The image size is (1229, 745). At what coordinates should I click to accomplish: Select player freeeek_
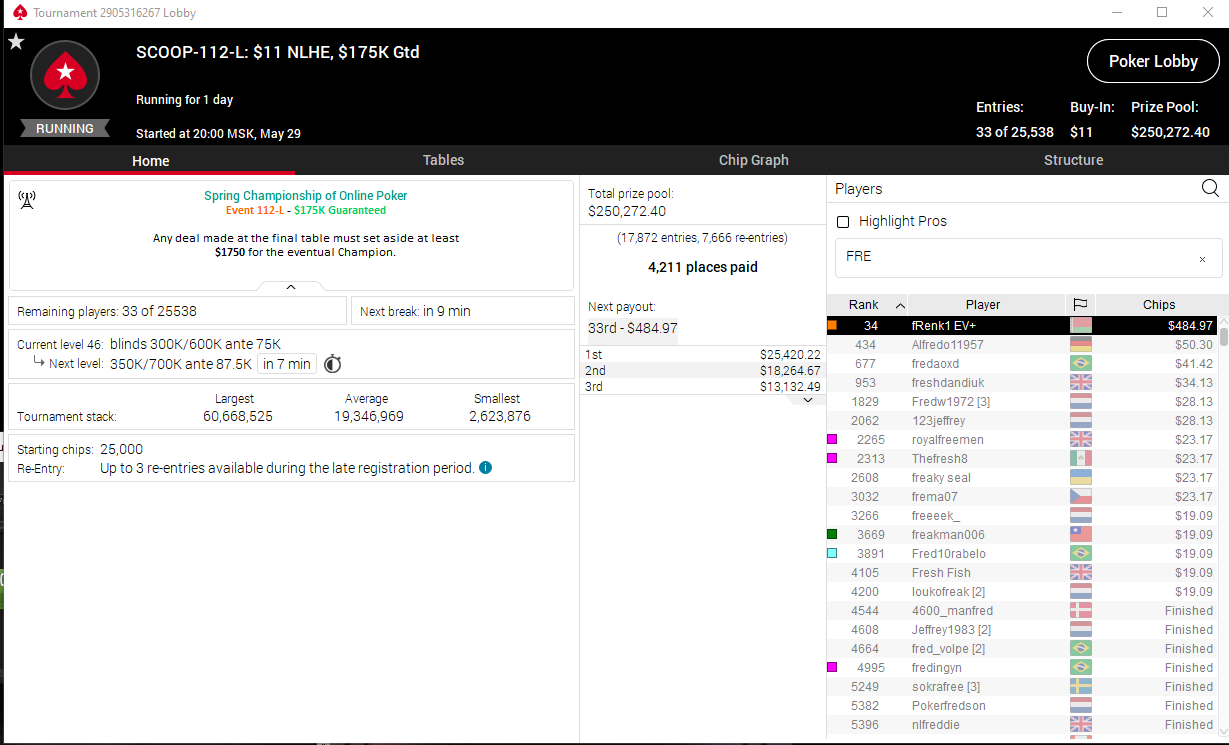[1021, 515]
